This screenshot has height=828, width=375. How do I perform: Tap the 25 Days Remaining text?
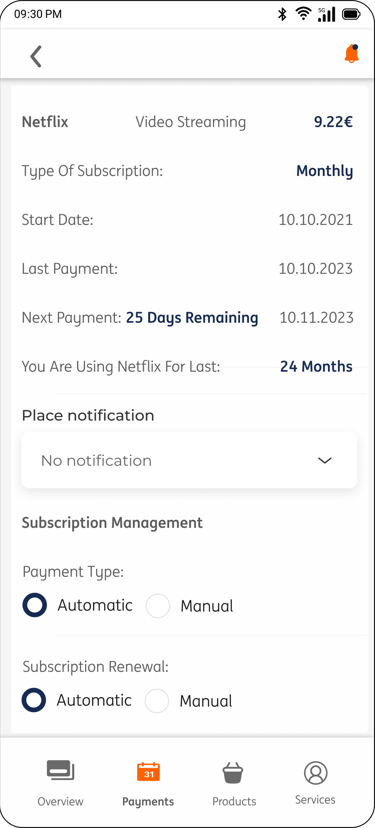192,318
